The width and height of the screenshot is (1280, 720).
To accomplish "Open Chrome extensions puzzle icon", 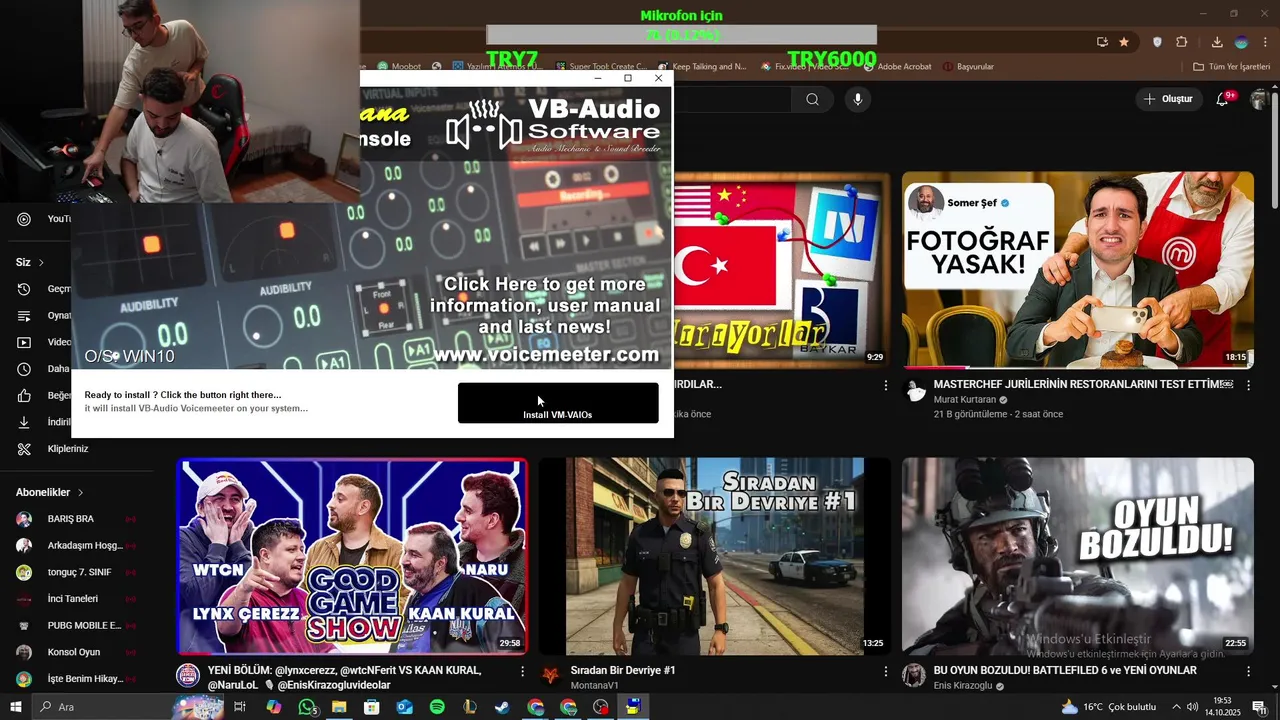I will coord(1182,42).
